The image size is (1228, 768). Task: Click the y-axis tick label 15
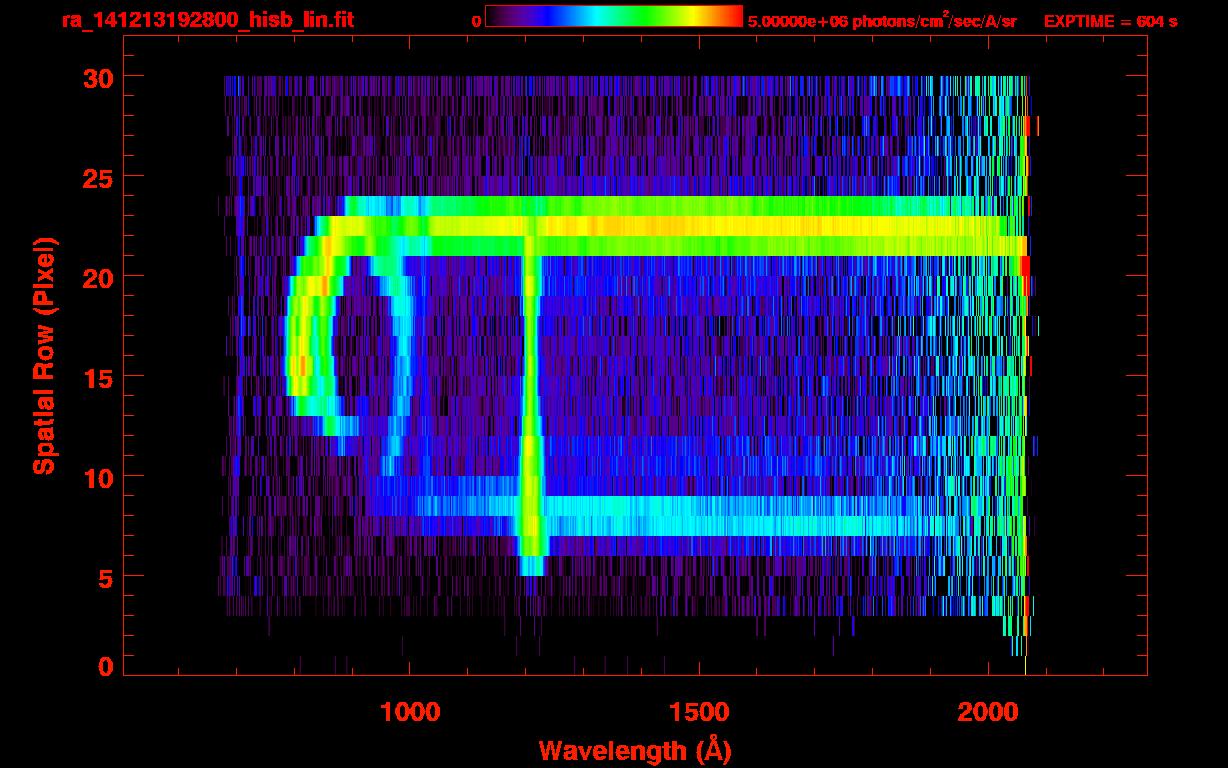coord(98,377)
